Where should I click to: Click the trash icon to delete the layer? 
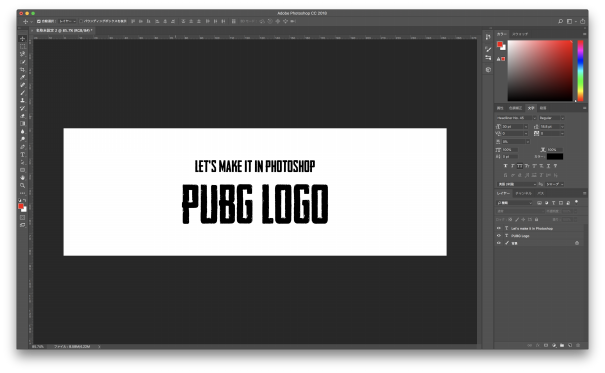coord(578,345)
